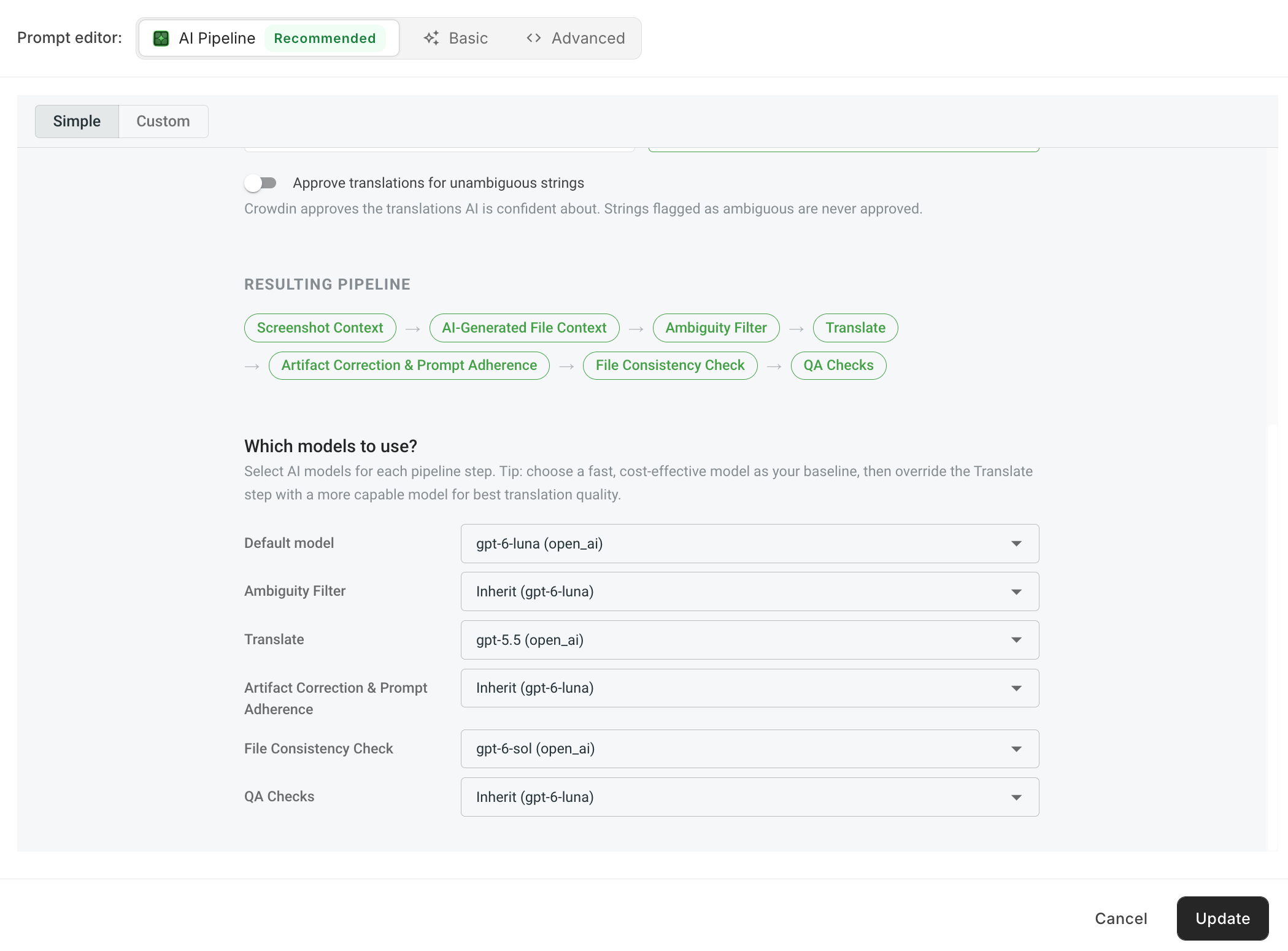The image size is (1288, 951).
Task: Click the Recommended badge
Action: coord(325,38)
